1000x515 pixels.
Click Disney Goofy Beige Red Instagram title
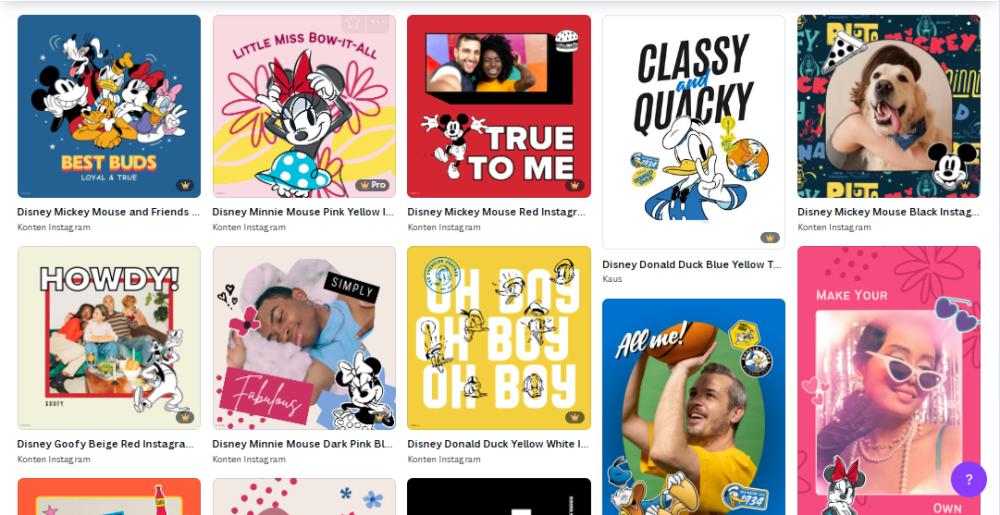[105, 444]
